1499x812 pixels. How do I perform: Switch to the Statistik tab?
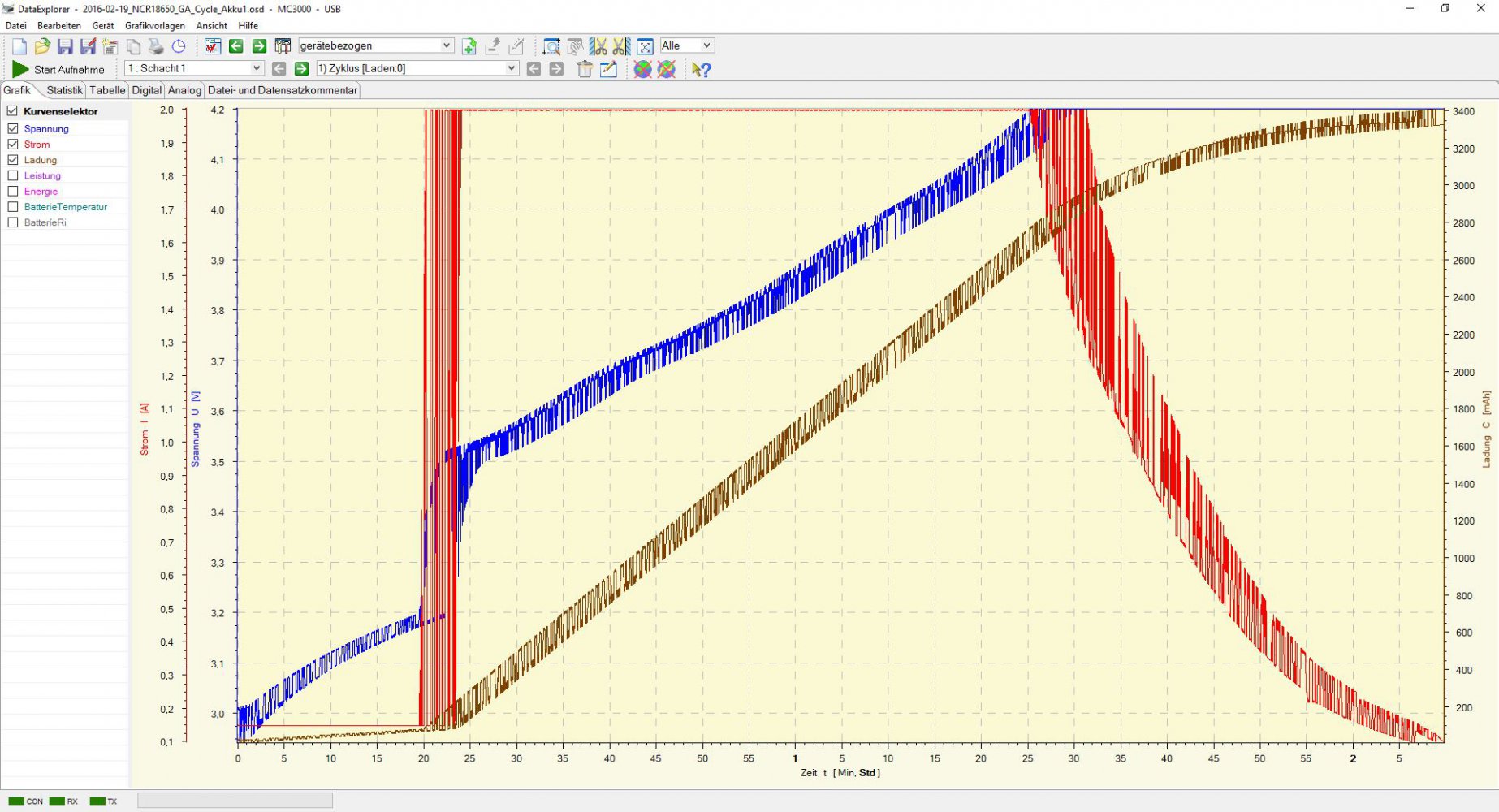(x=64, y=90)
